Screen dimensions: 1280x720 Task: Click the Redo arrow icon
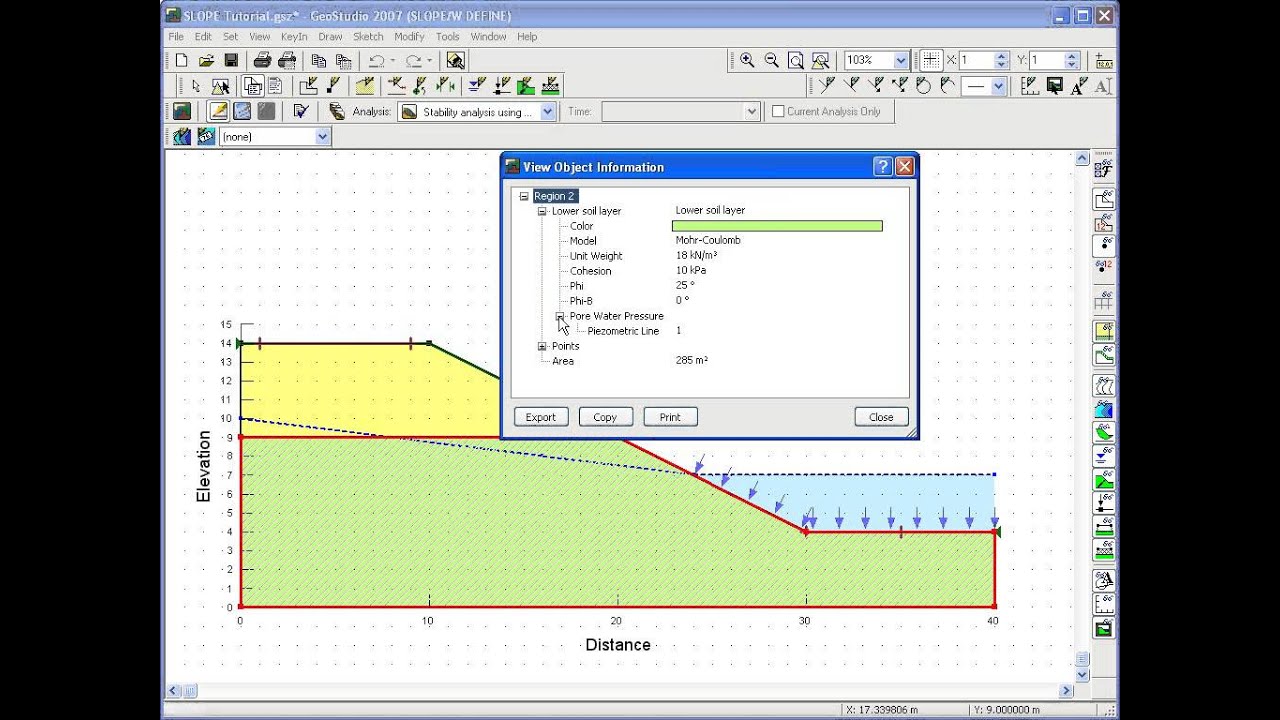tap(413, 61)
